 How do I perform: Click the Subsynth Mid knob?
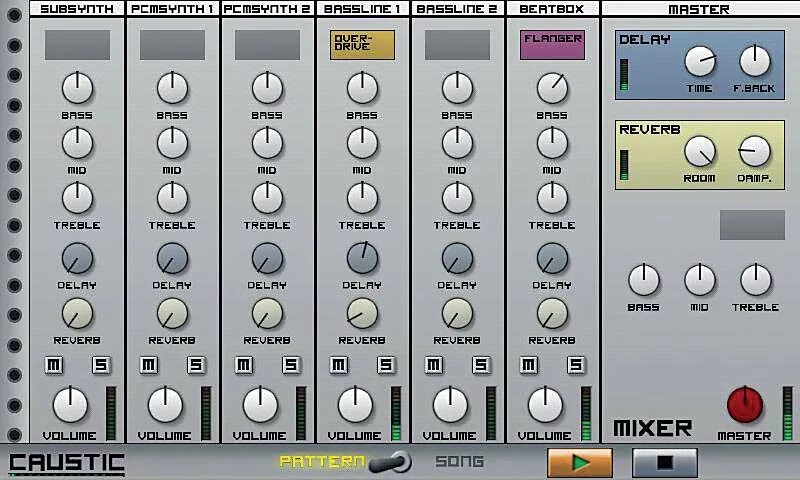pos(78,143)
